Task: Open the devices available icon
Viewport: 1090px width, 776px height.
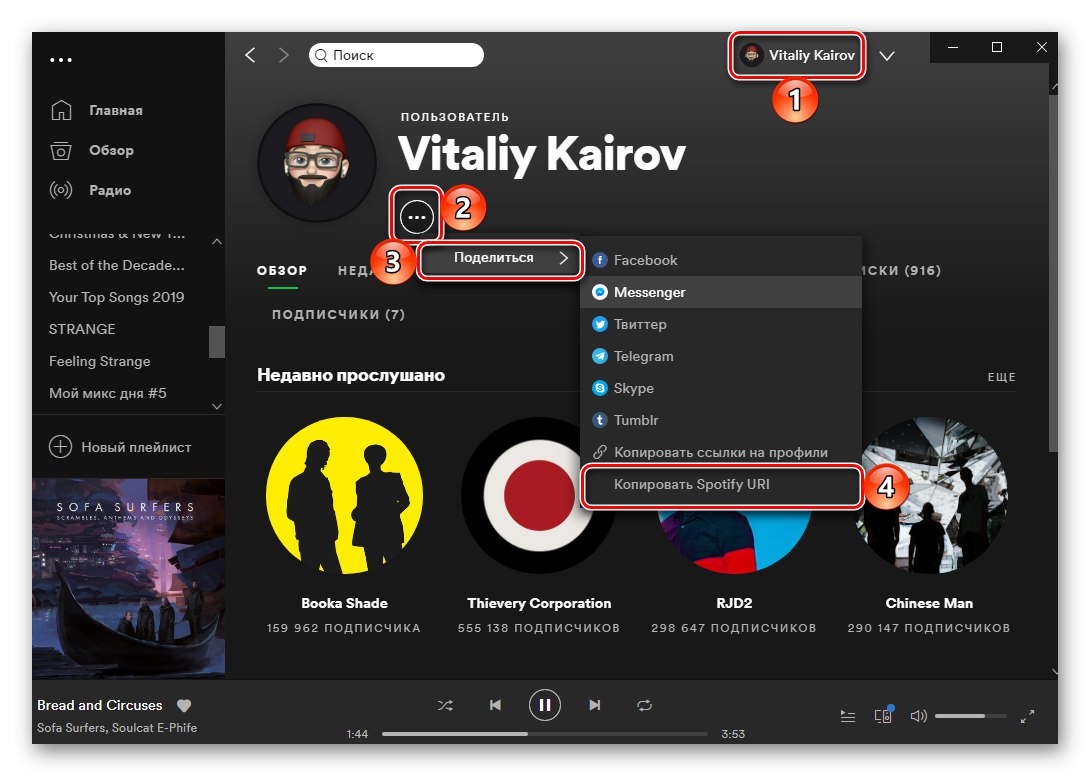Action: [883, 715]
